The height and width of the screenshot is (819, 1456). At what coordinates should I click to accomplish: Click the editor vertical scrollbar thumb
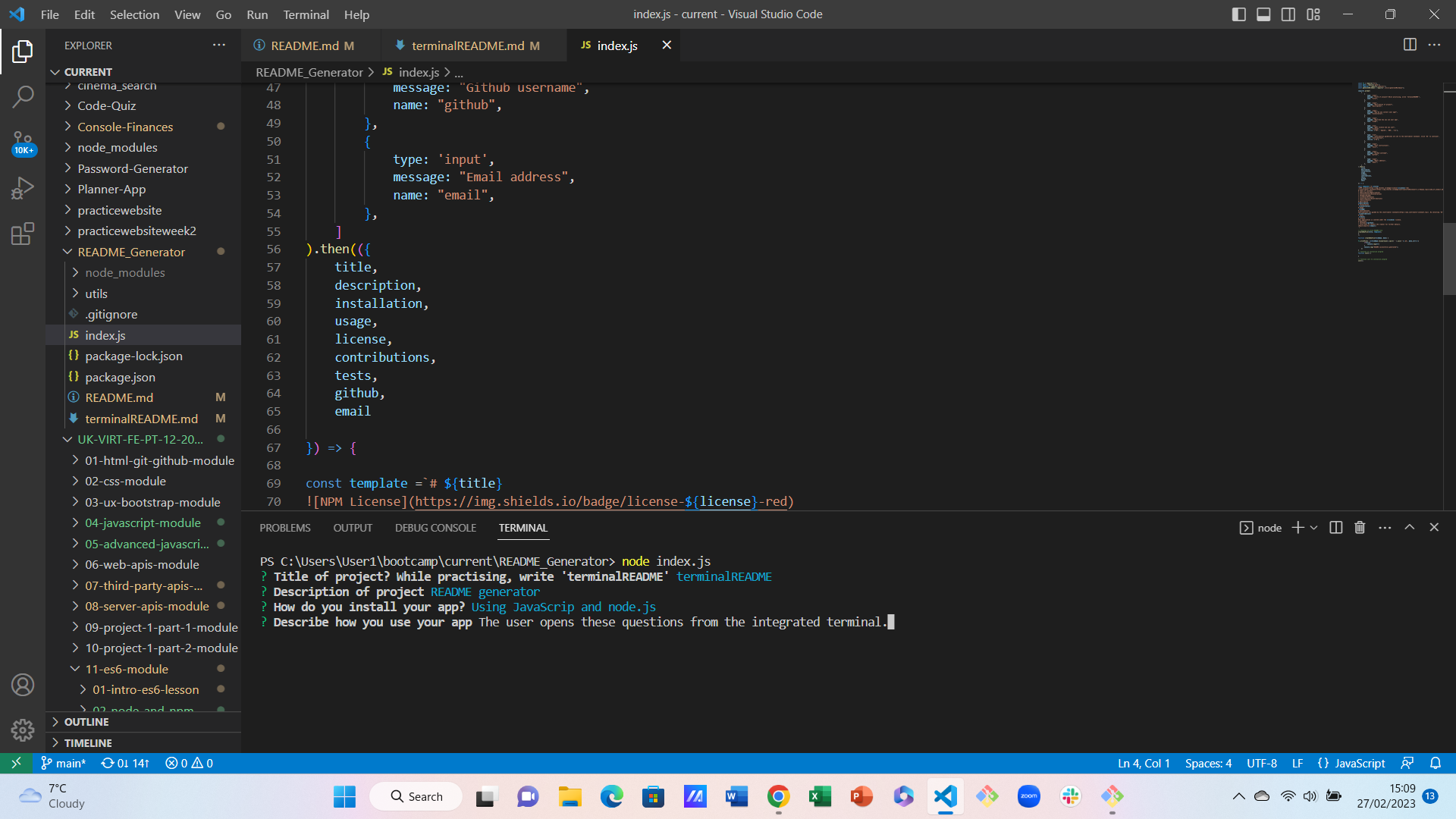(x=1449, y=259)
